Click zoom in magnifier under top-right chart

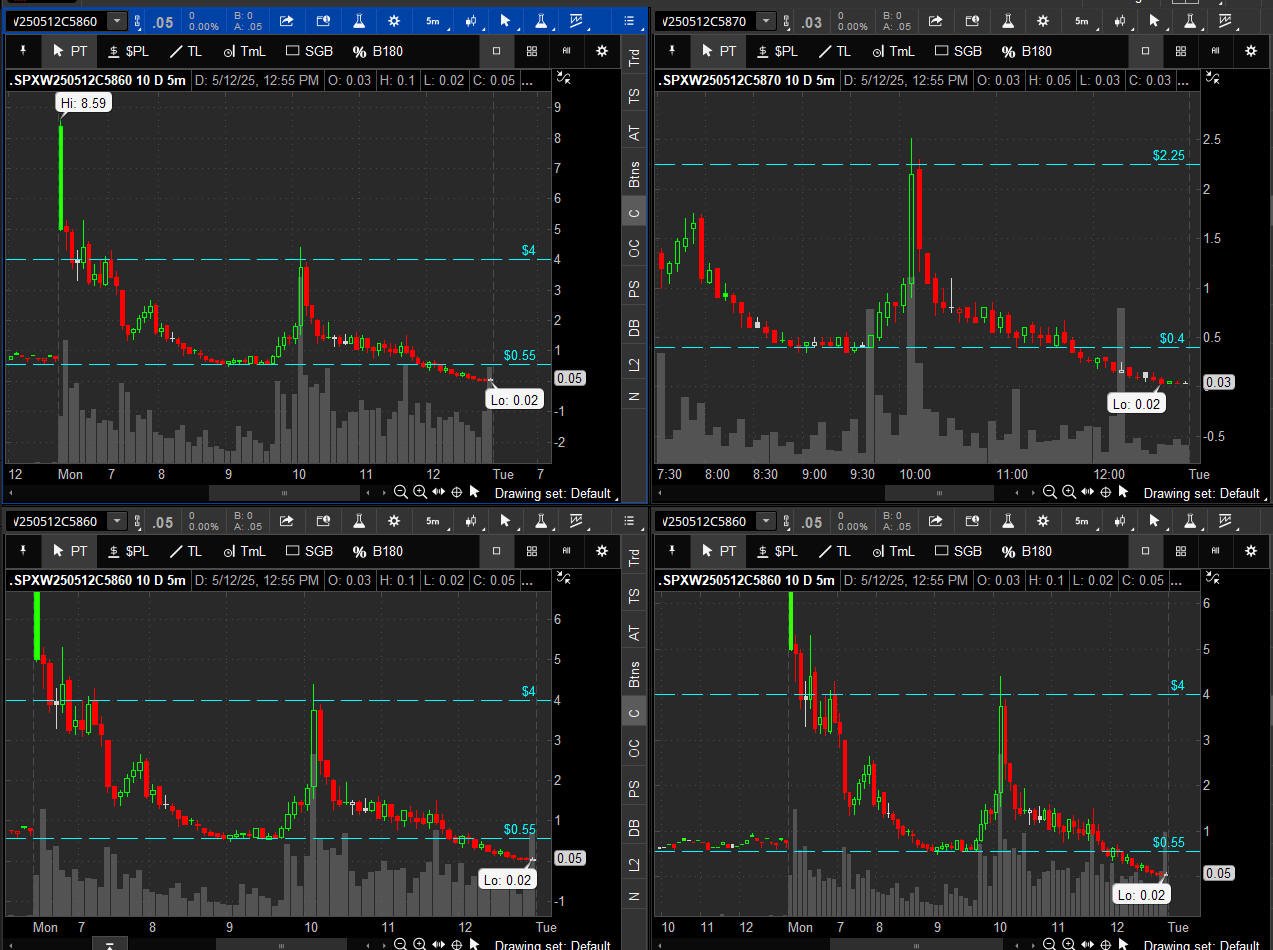click(1068, 492)
